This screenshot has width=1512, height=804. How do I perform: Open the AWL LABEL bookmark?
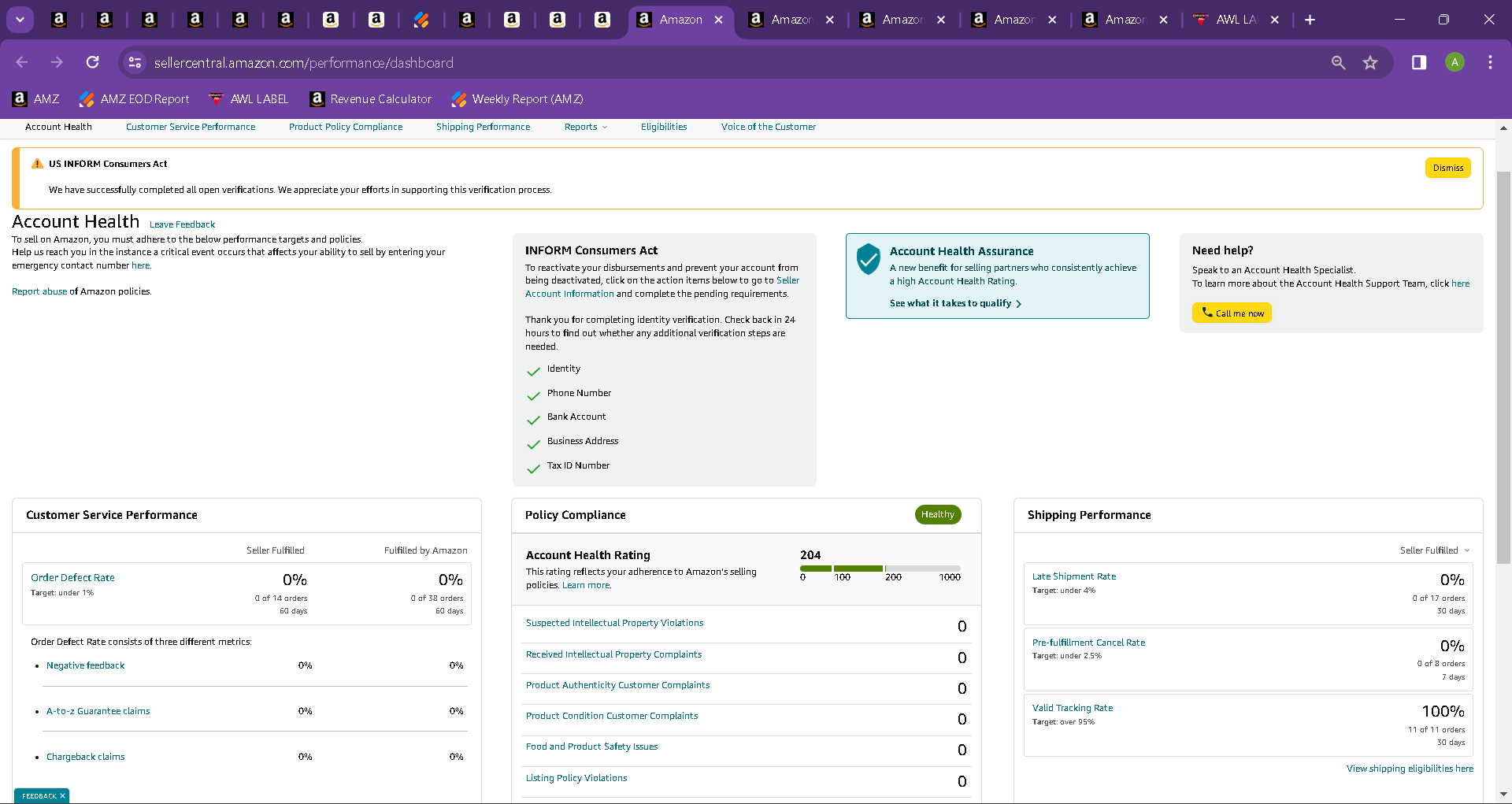[249, 99]
